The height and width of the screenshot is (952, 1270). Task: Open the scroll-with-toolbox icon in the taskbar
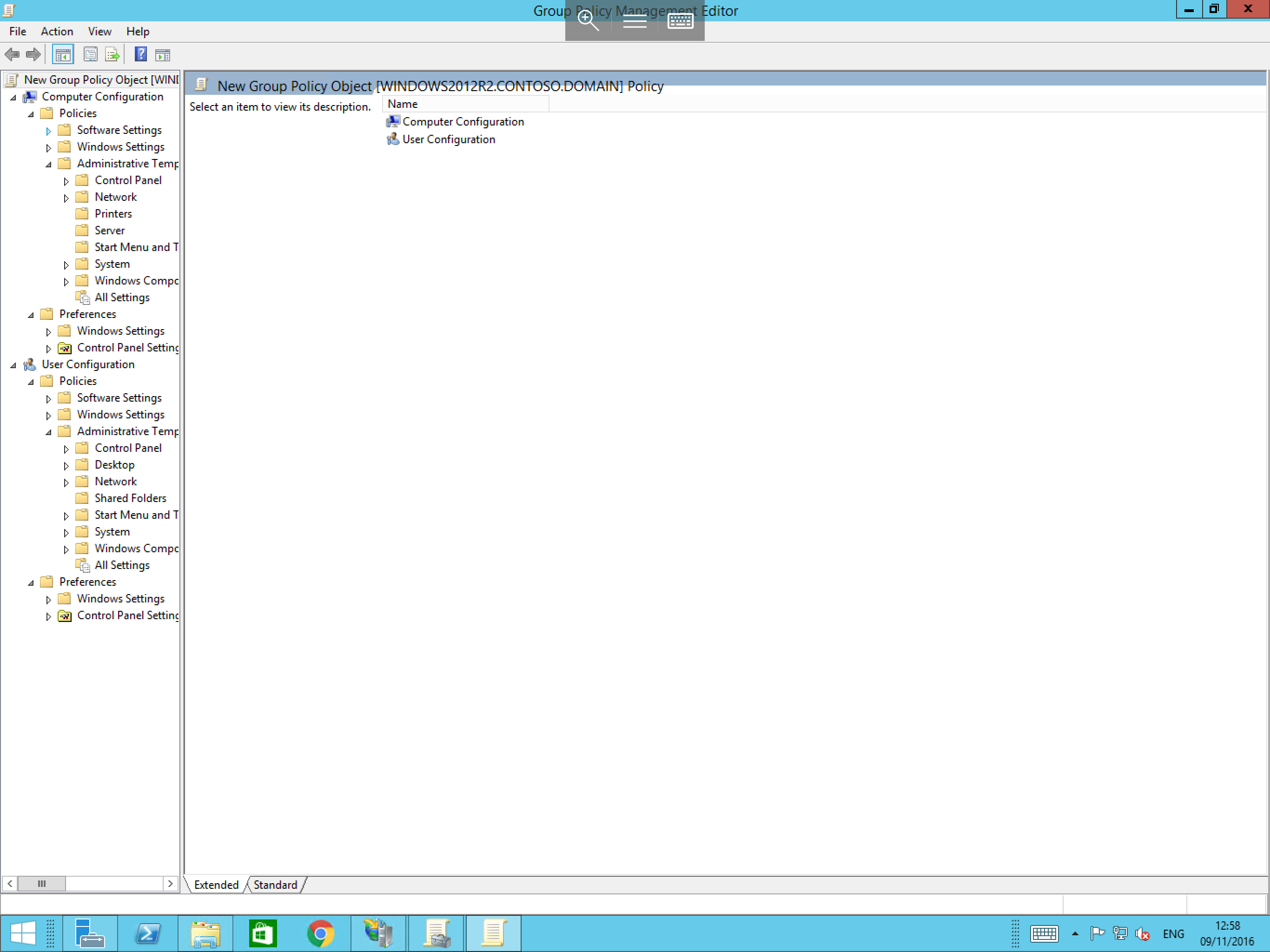coord(437,933)
